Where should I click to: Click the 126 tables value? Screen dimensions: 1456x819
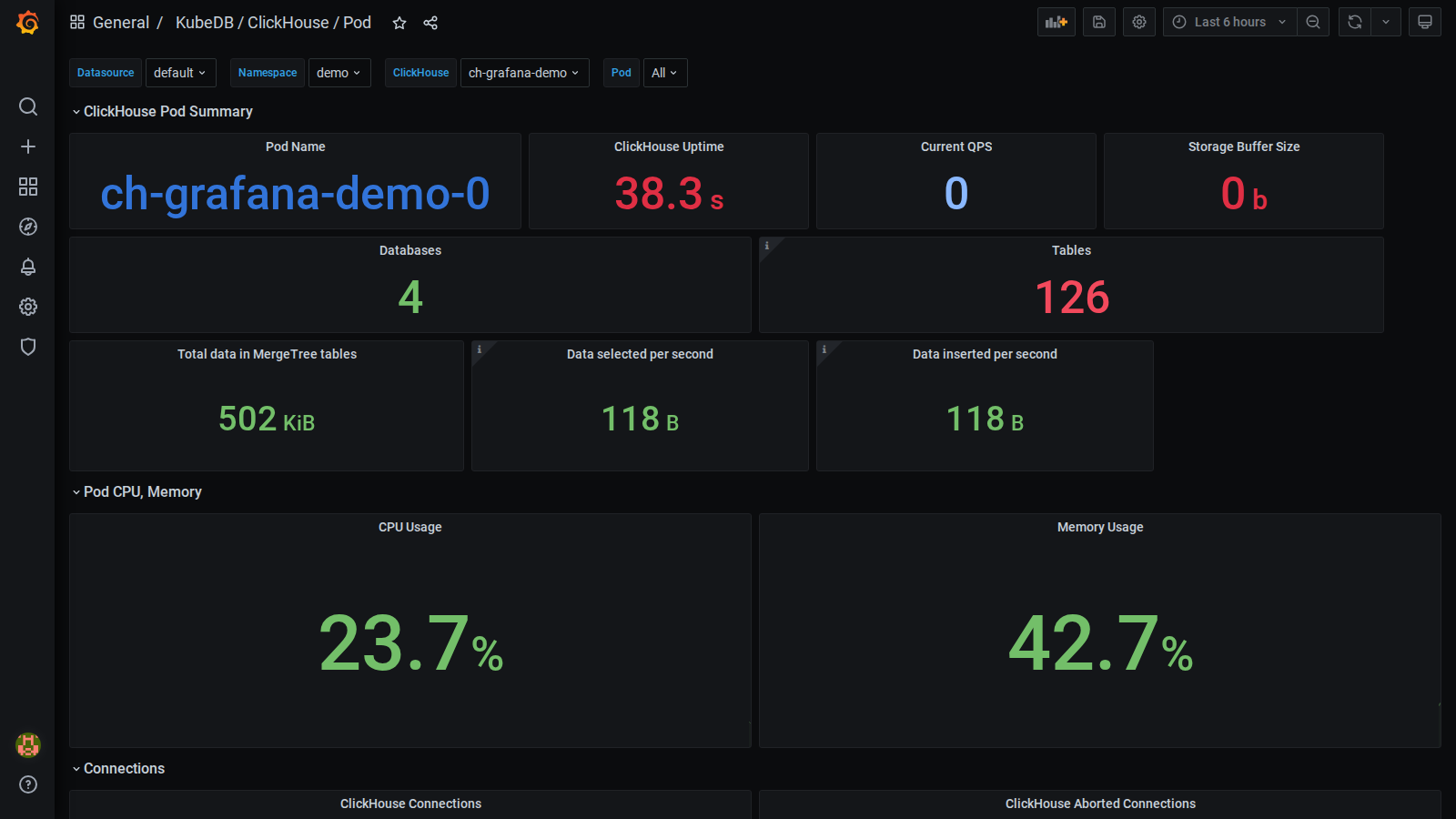click(x=1072, y=298)
